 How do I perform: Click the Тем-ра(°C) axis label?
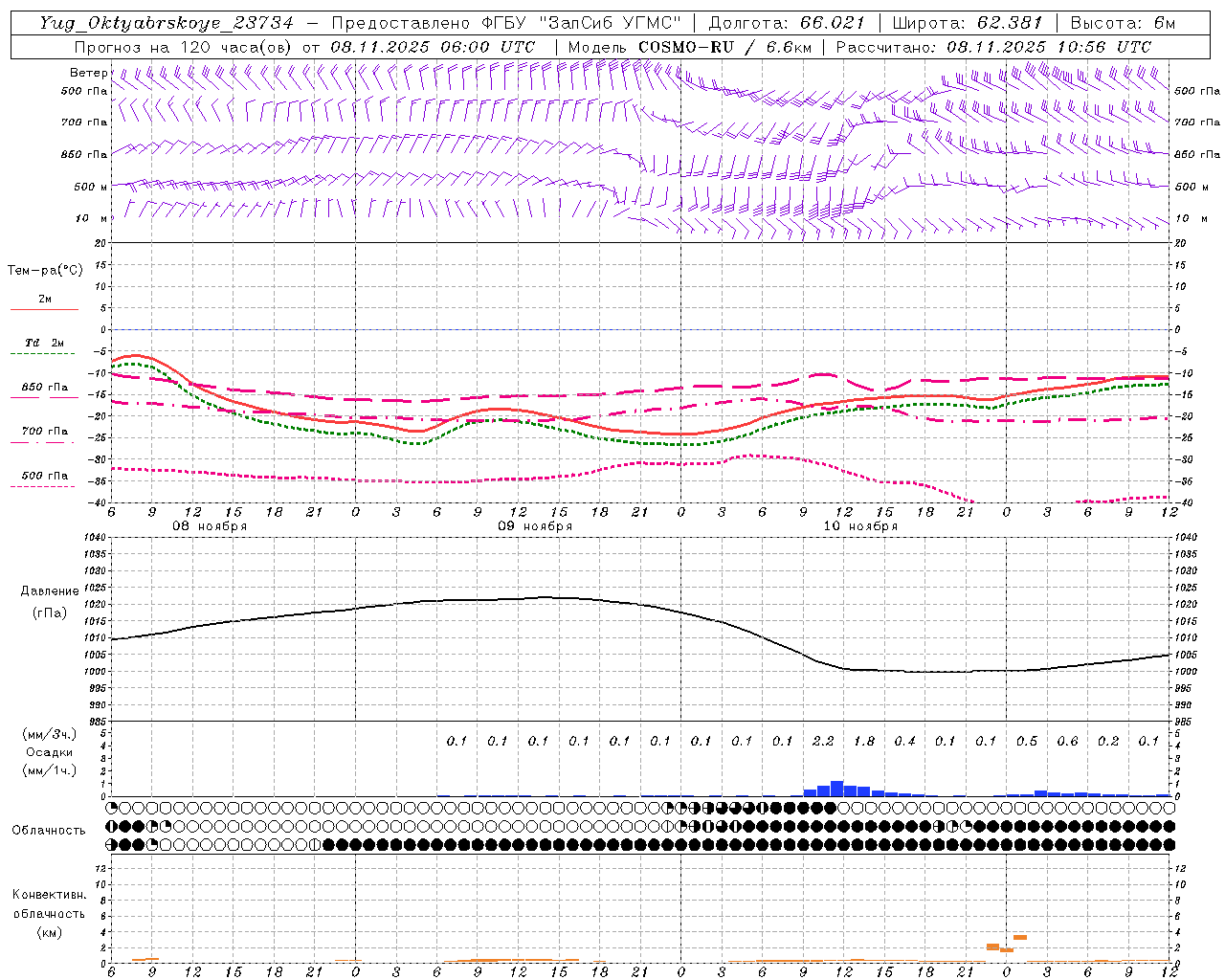click(45, 271)
